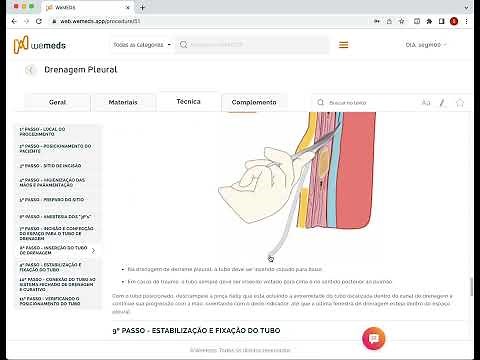Open the hamburger menu icon
Screen dimensions: 480x360
[x=343, y=45]
